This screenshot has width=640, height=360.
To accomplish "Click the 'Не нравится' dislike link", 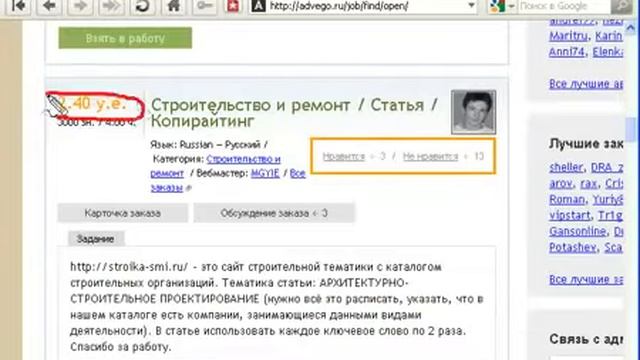I will (430, 156).
